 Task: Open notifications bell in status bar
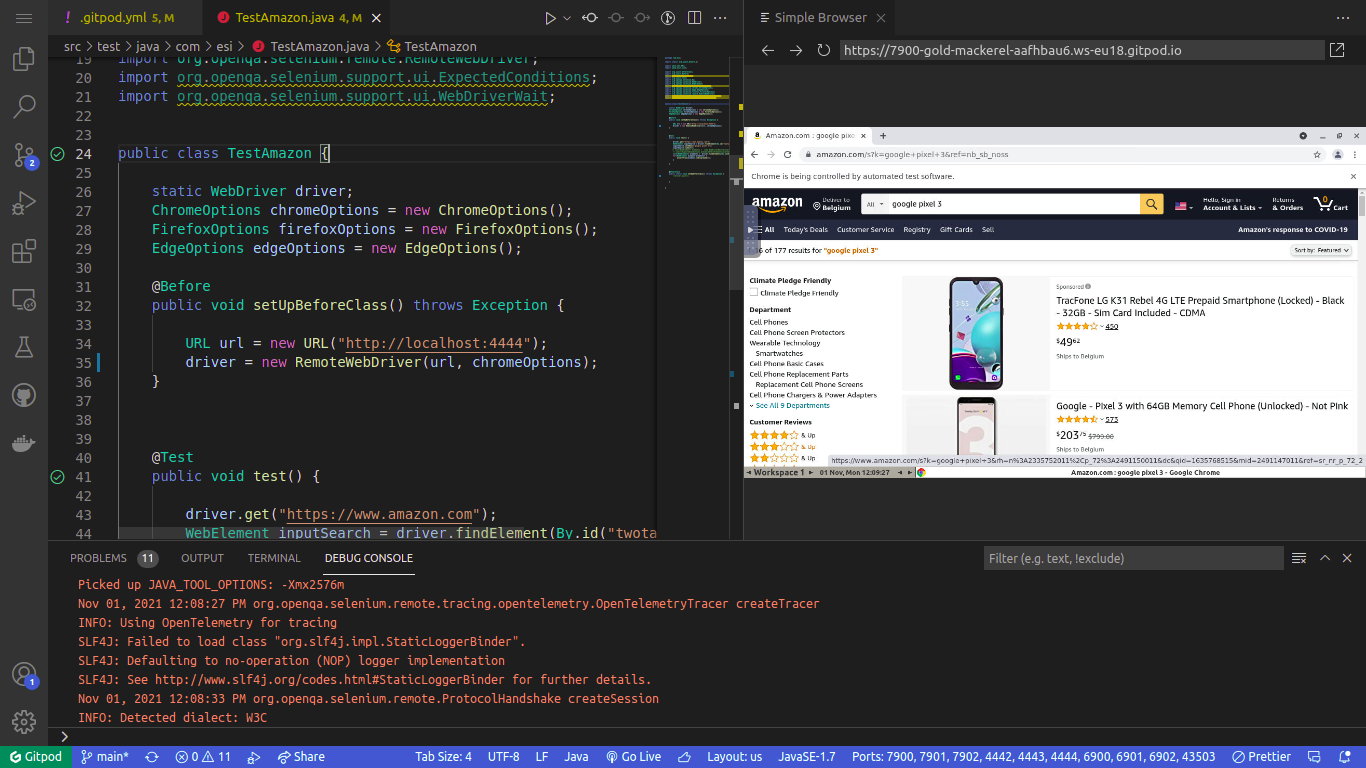coord(1343,757)
